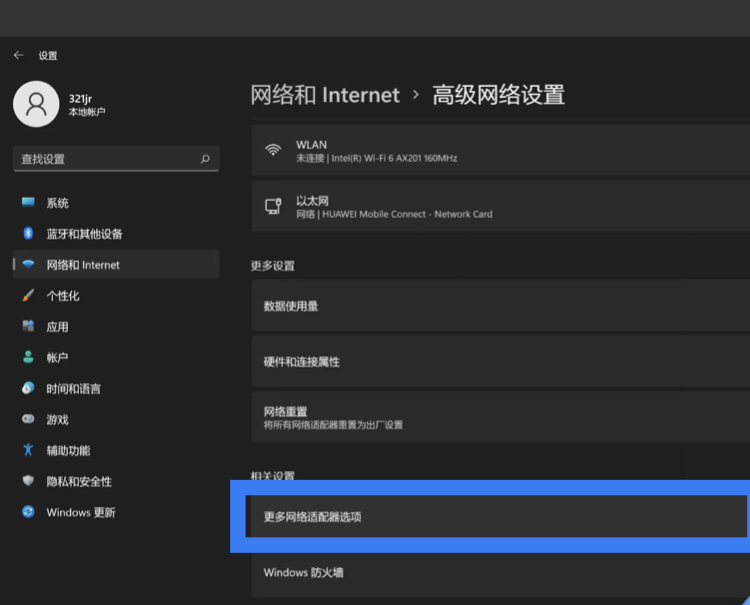750x605 pixels.
Task: Click the gamepad icon for 游戏
Action: [28, 419]
